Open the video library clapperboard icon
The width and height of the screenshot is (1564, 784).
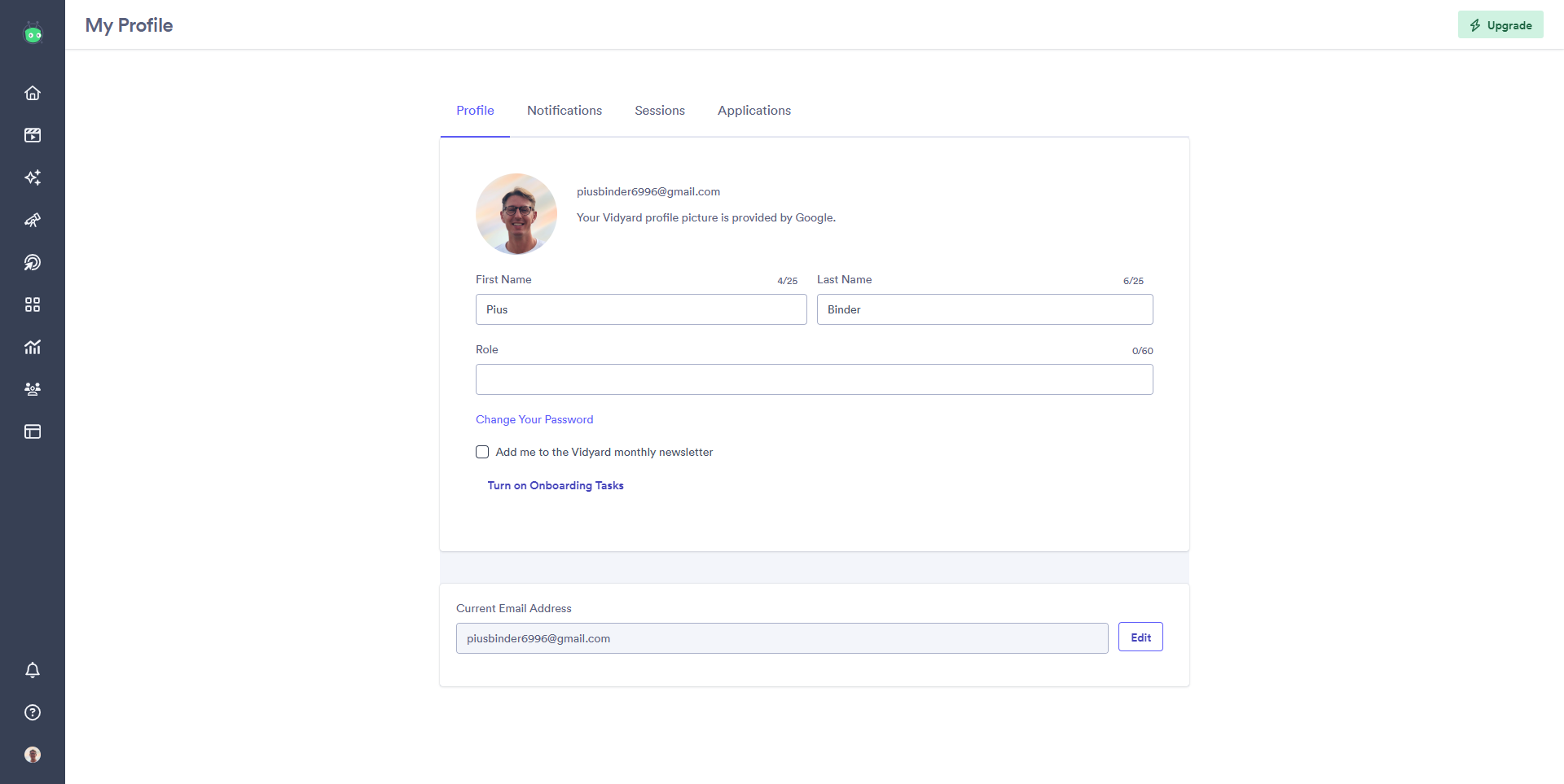(33, 135)
